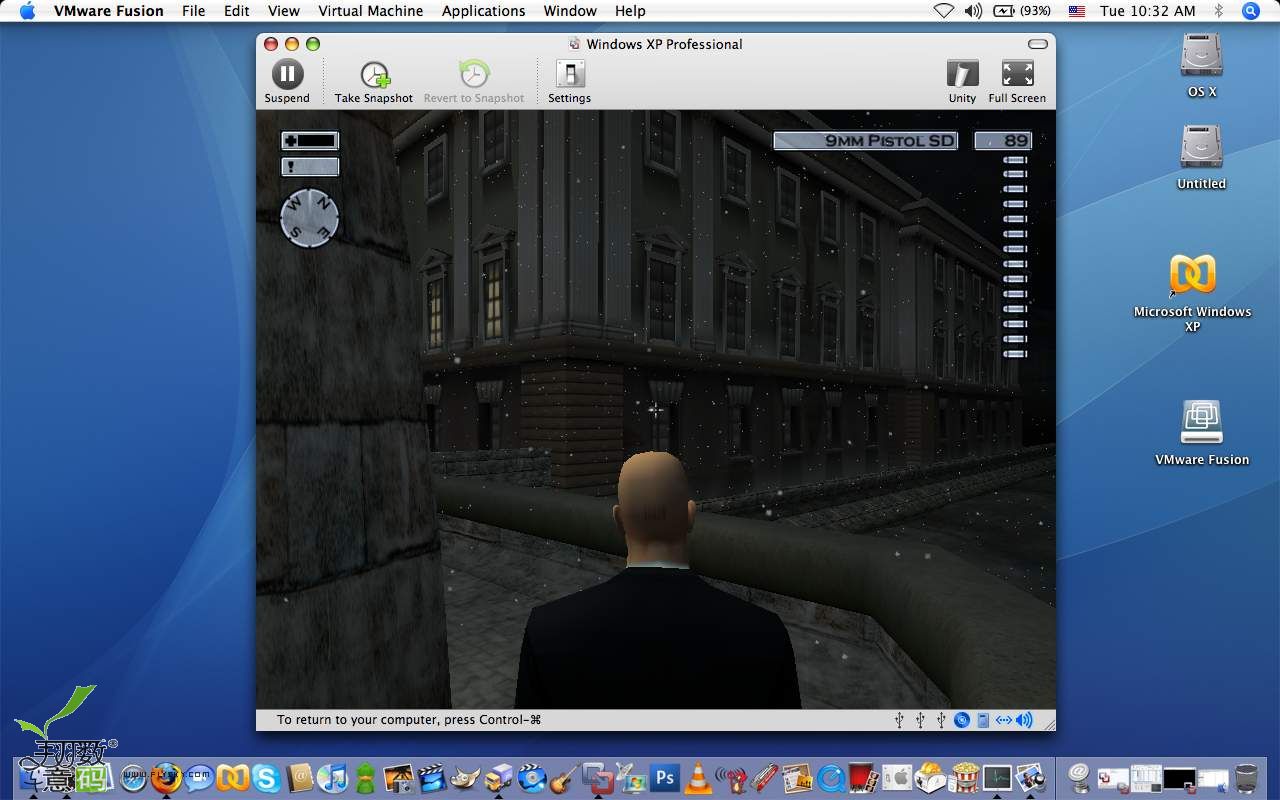Open Photo Booth from the dock
Viewport: 1280px width, 800px height.
pyautogui.click(x=862, y=776)
